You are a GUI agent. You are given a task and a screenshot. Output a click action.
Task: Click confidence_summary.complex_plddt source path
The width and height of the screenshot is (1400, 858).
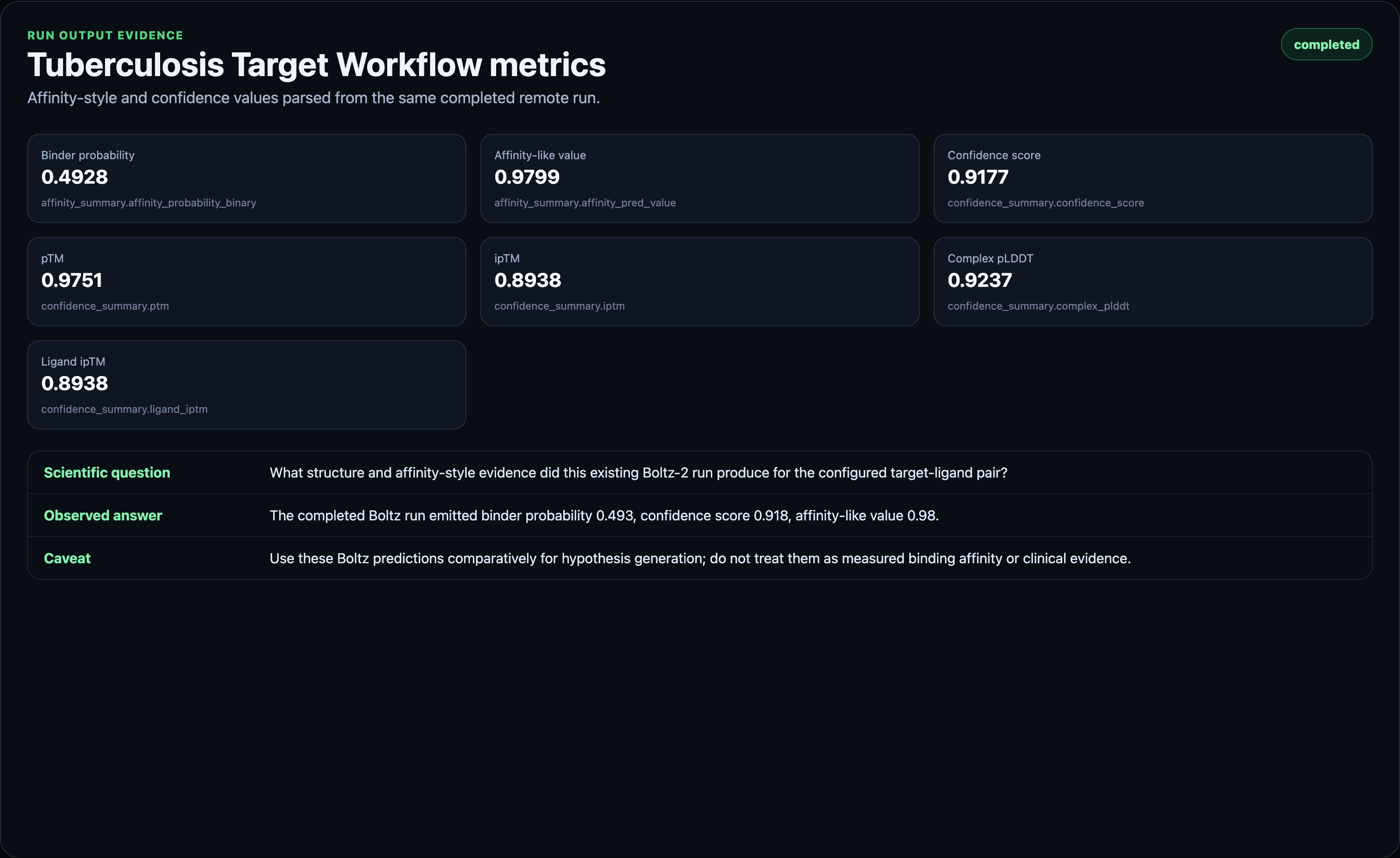[x=1038, y=306]
